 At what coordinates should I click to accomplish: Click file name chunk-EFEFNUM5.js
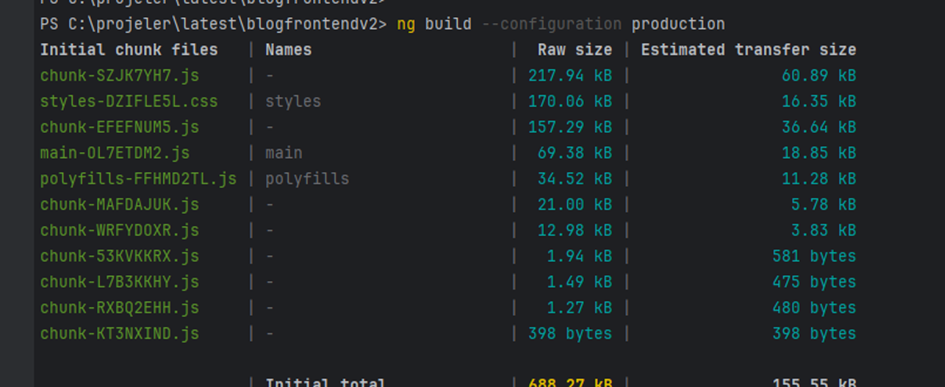click(119, 128)
